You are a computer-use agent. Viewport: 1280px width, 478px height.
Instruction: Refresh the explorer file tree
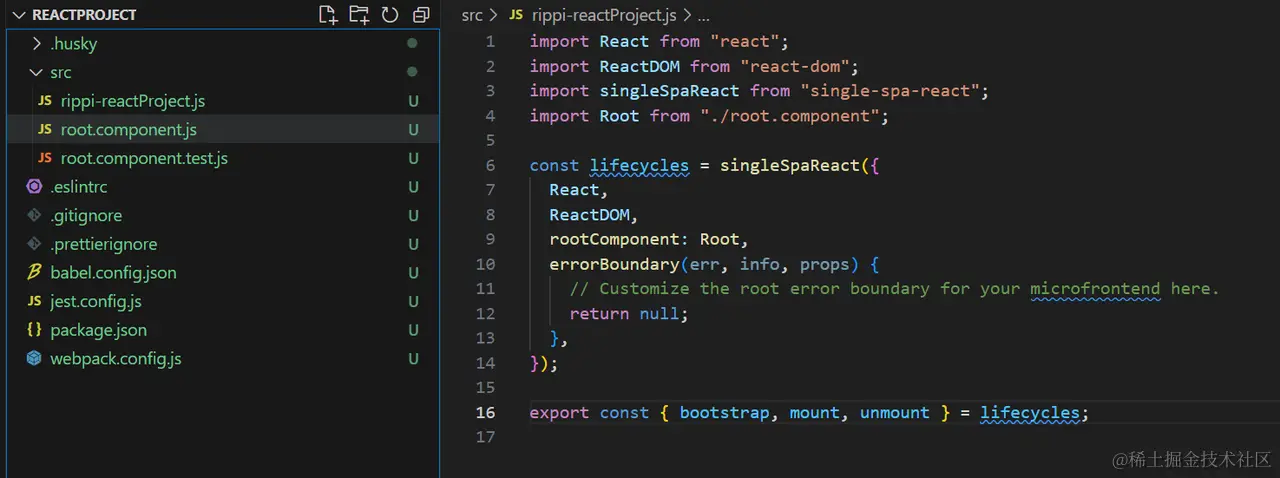[x=390, y=14]
